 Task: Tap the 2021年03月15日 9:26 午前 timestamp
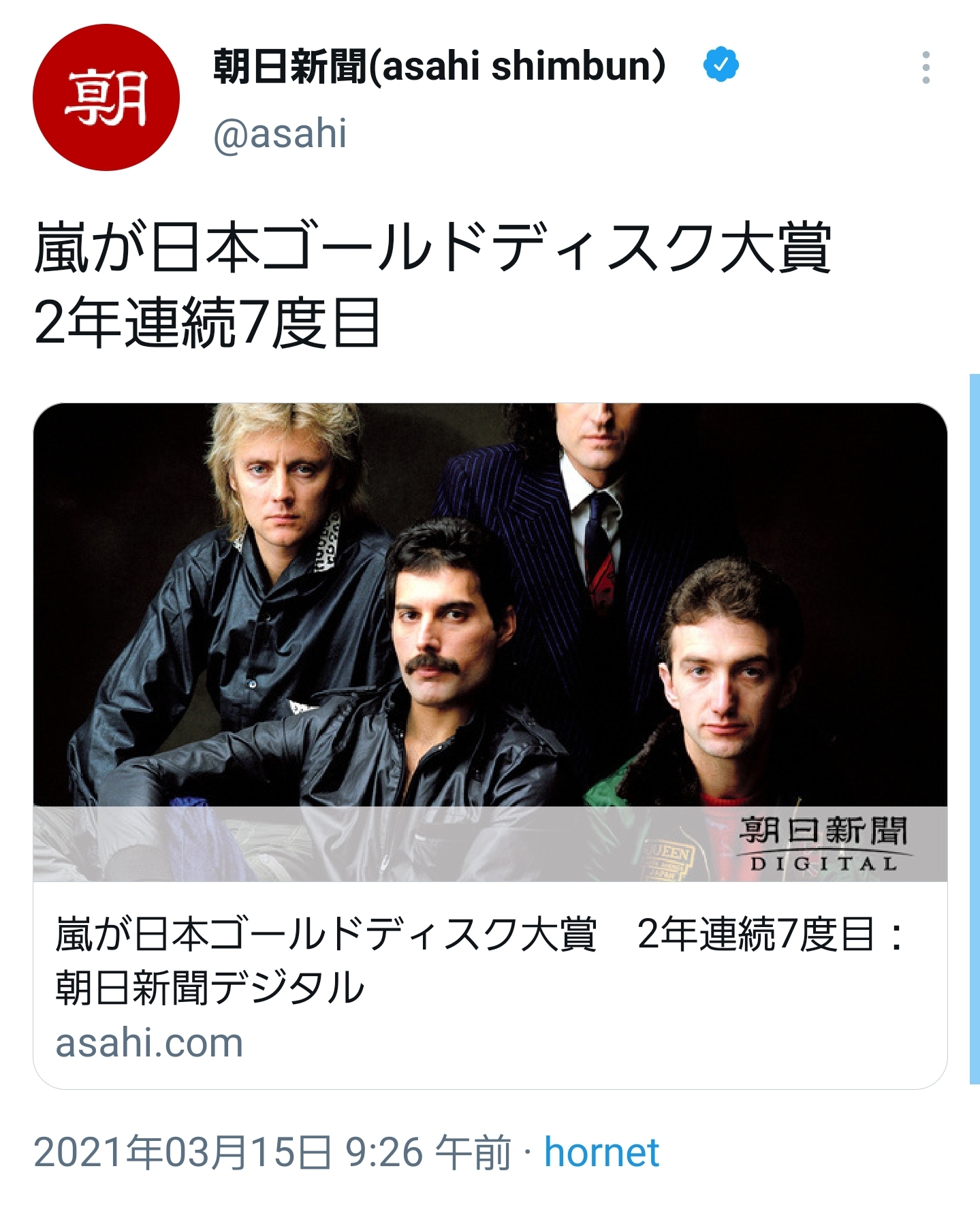pos(272,1153)
